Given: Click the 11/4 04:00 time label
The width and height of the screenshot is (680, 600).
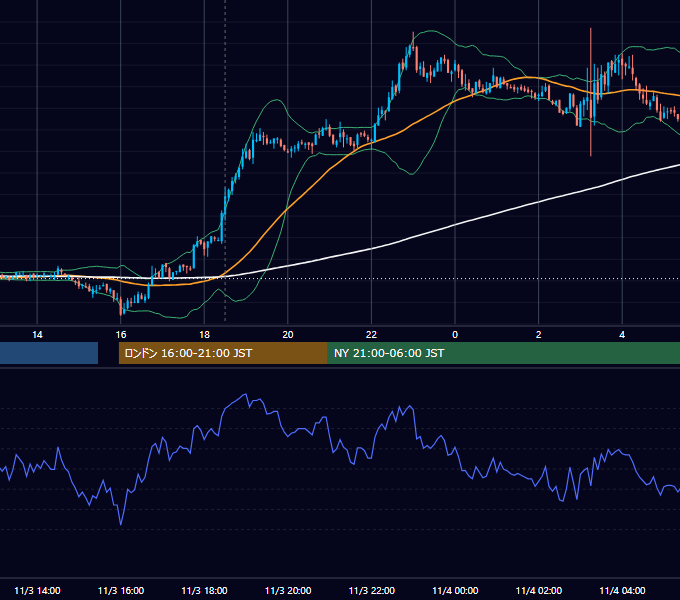Looking at the screenshot, I should pos(622,590).
